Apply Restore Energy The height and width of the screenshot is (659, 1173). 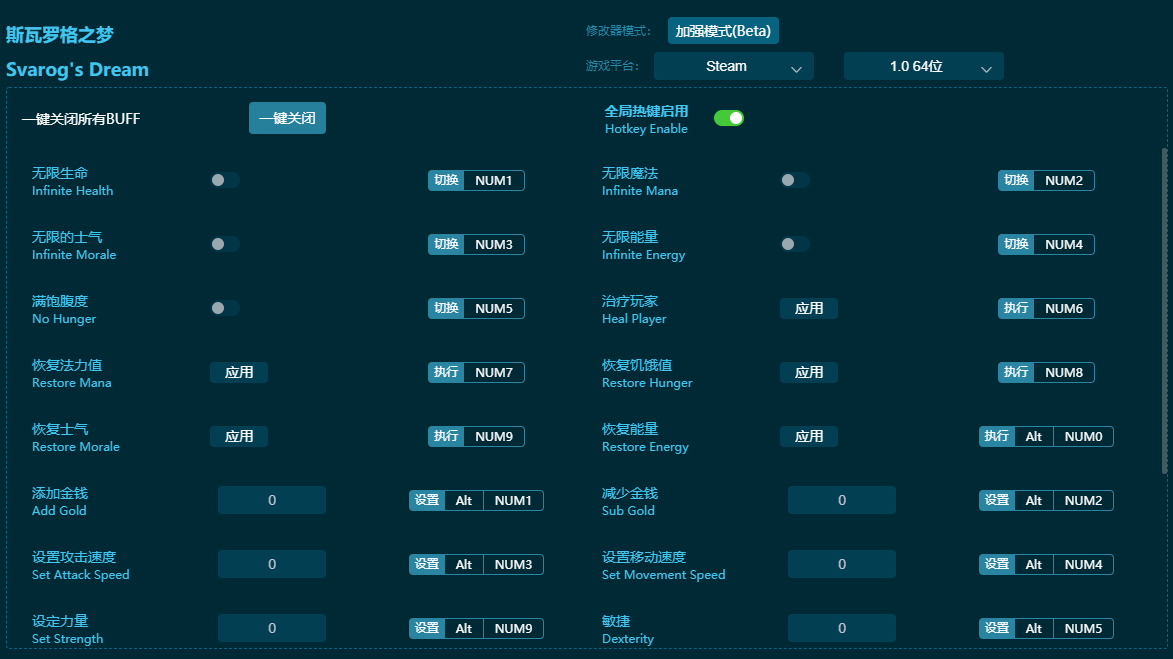click(x=808, y=436)
